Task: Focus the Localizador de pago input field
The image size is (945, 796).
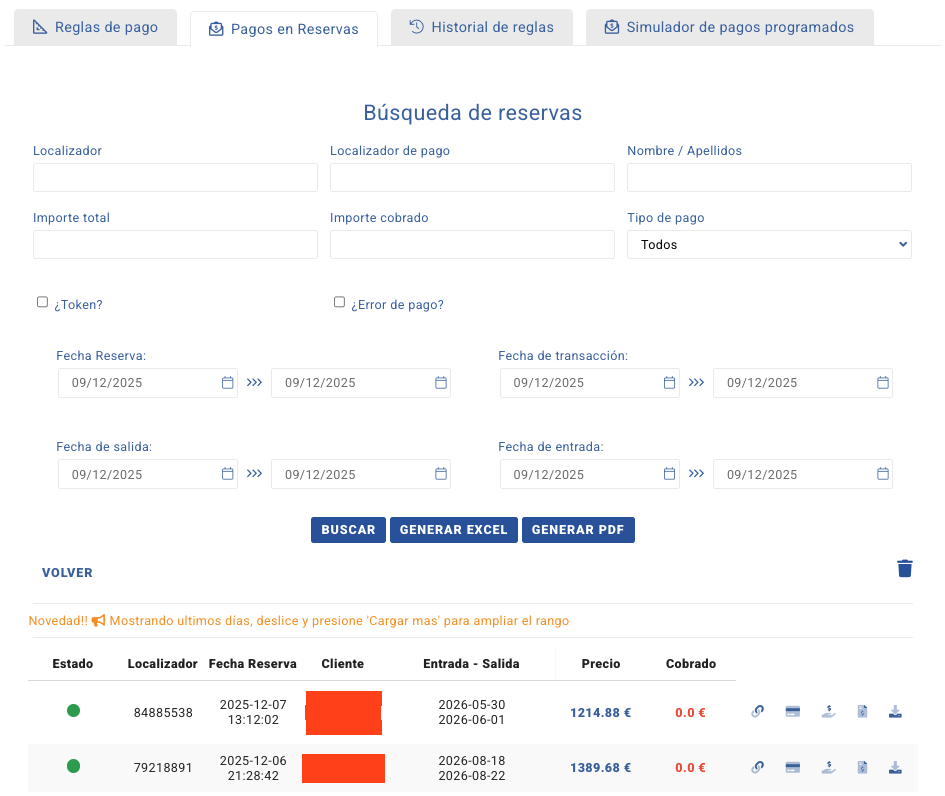Action: tap(472, 178)
